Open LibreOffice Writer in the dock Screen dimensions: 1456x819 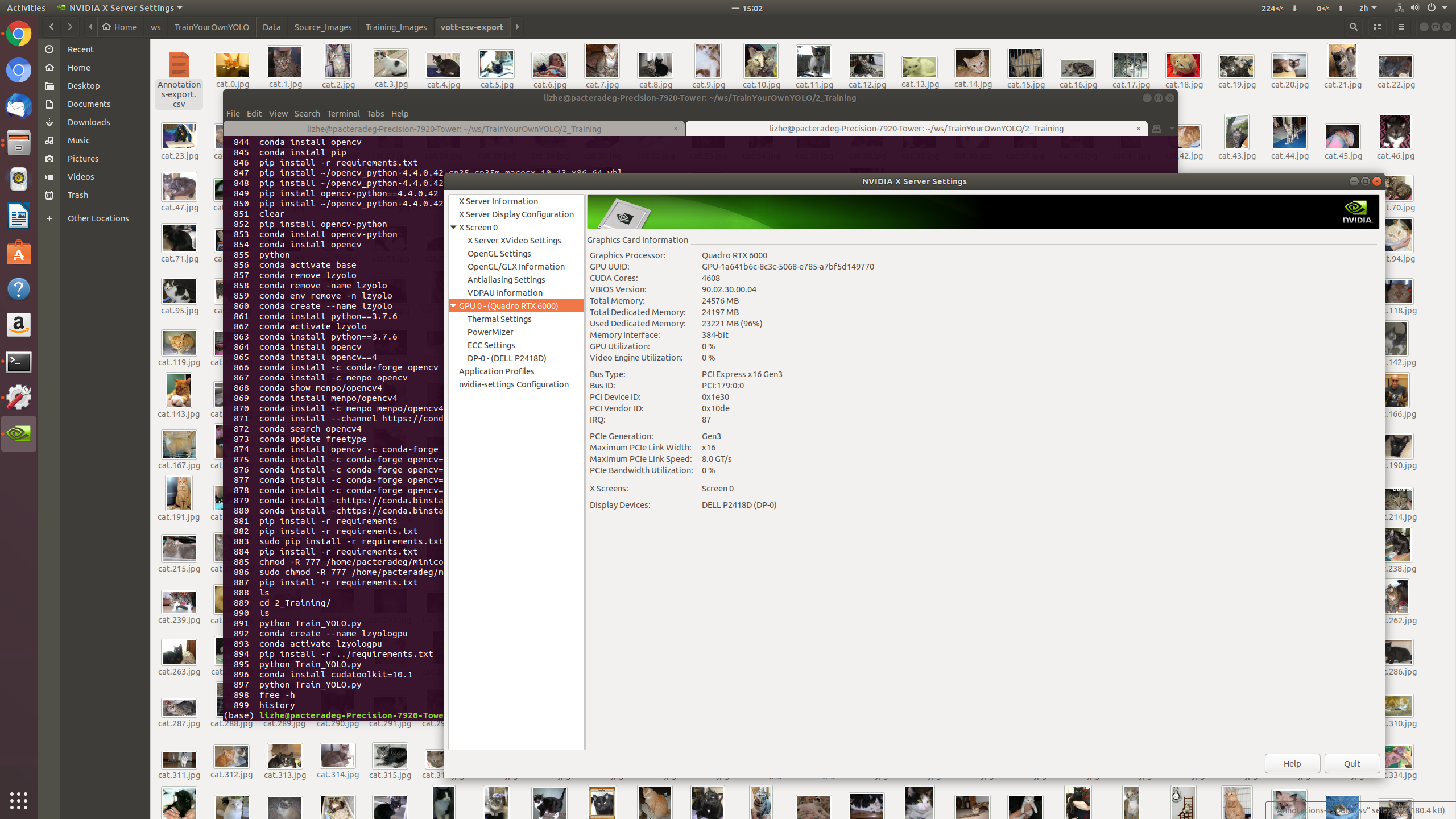click(x=19, y=216)
